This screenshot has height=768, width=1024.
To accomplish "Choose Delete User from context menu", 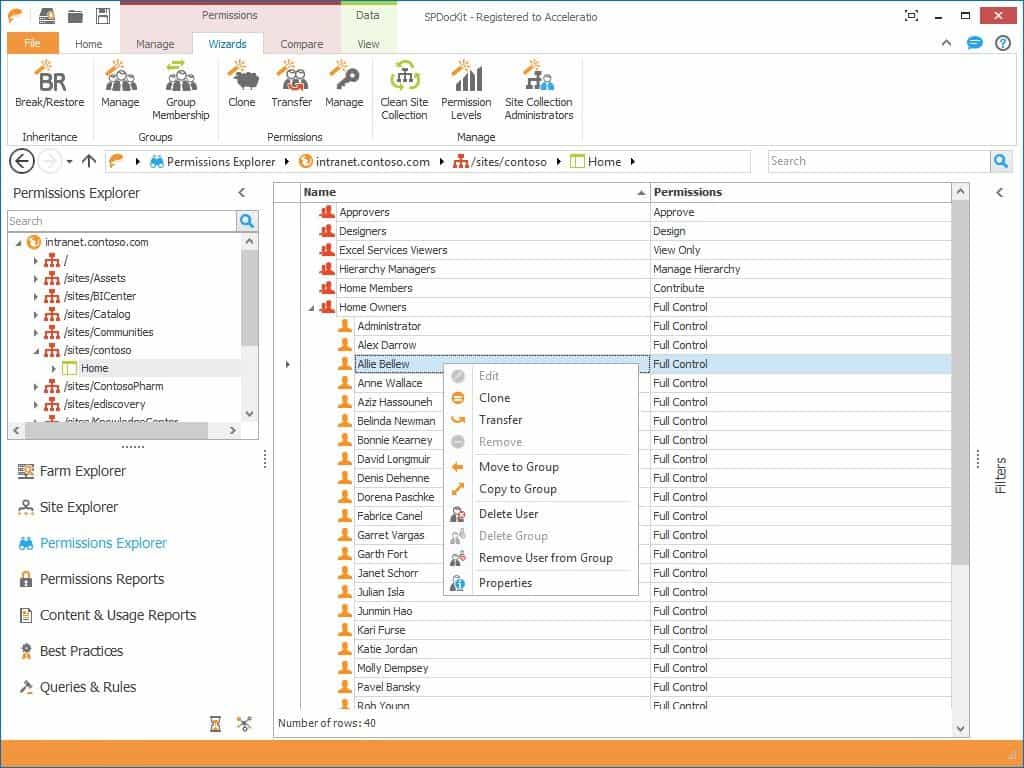I will click(x=508, y=514).
